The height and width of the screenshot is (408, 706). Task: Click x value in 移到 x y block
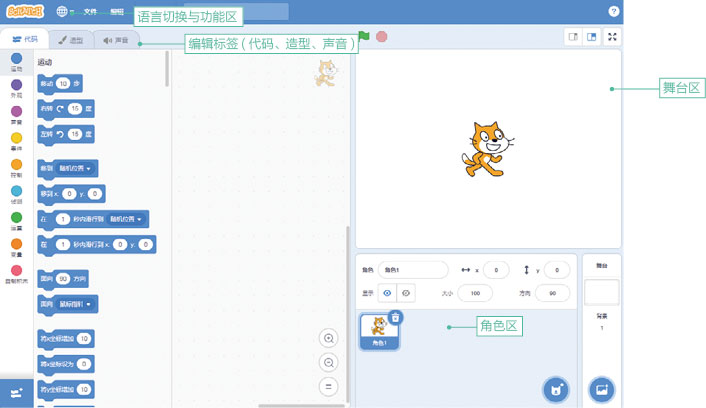coord(69,194)
